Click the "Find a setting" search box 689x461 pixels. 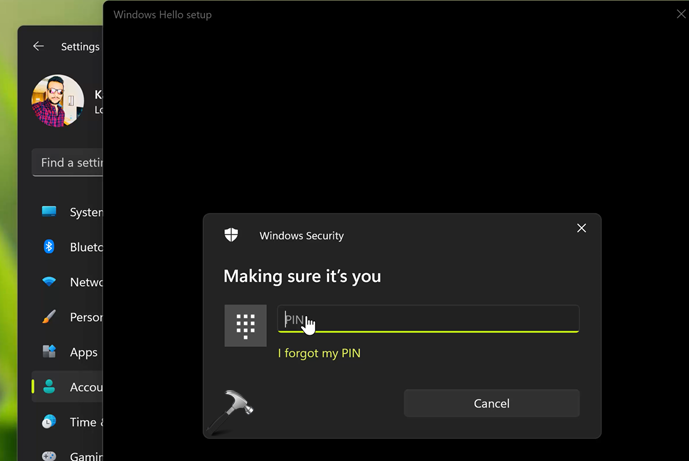(68, 162)
